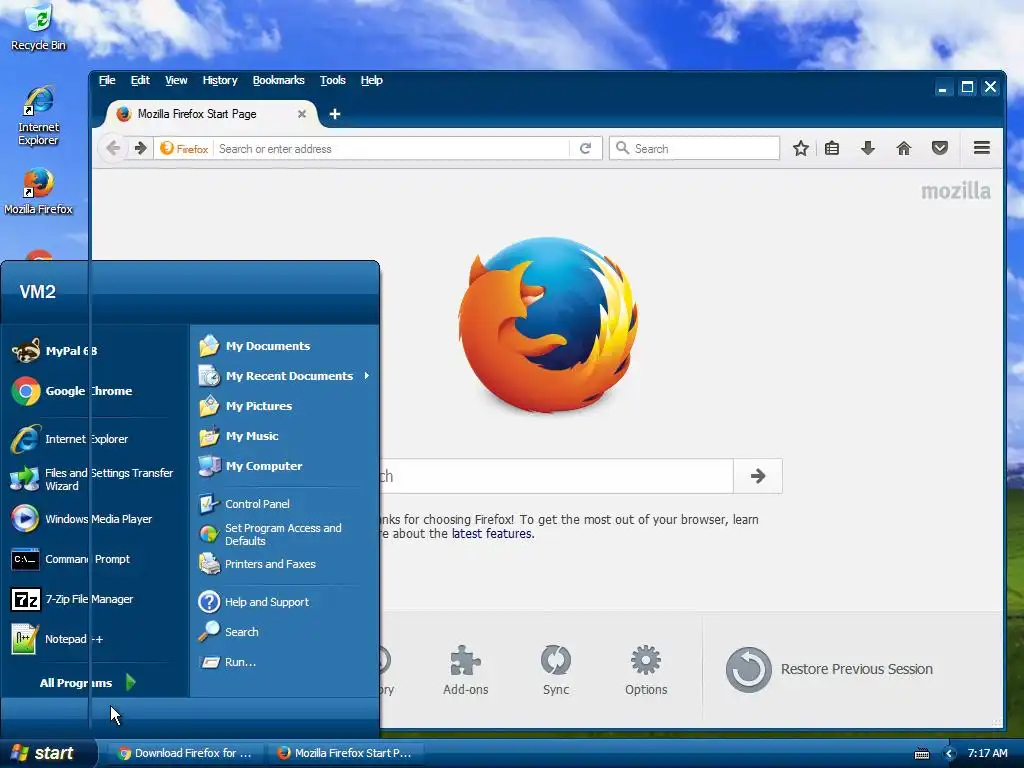This screenshot has width=1024, height=768.
Task: Reload the page with the refresh icon
Action: 586,148
